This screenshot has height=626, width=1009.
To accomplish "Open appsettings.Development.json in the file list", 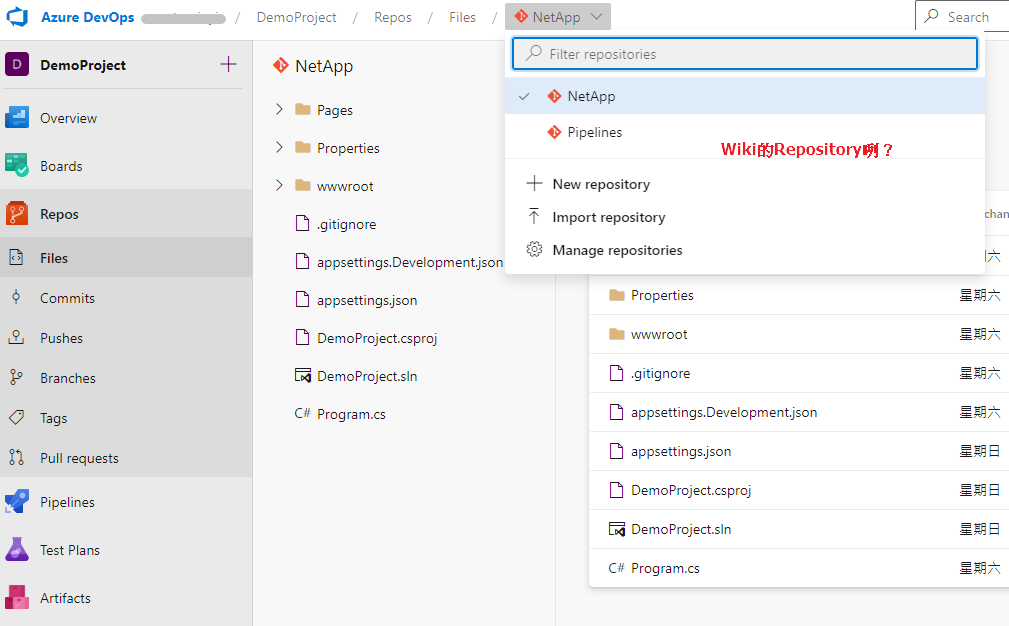I will (724, 412).
